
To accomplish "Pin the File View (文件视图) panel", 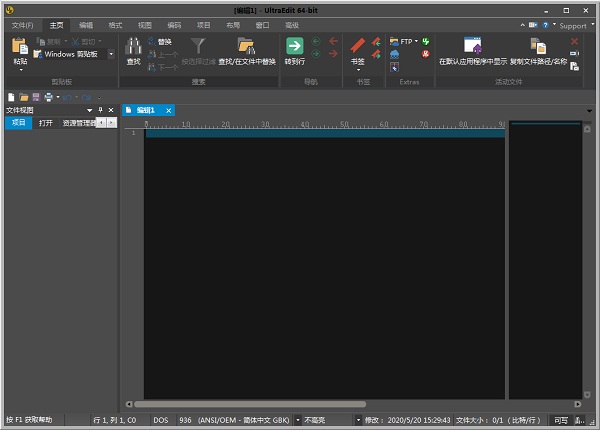I will [x=100, y=110].
